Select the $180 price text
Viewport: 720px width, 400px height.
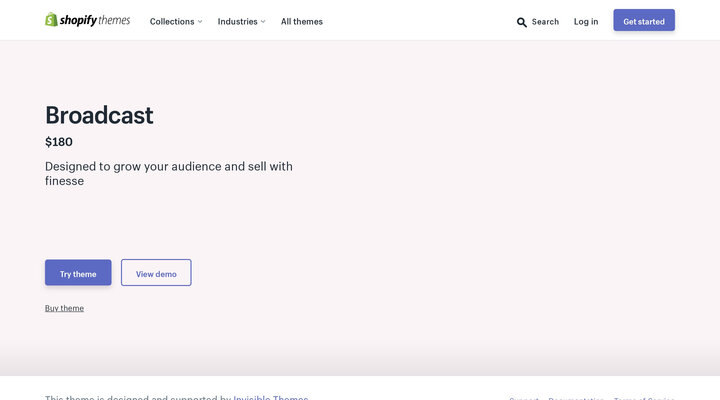(x=59, y=142)
